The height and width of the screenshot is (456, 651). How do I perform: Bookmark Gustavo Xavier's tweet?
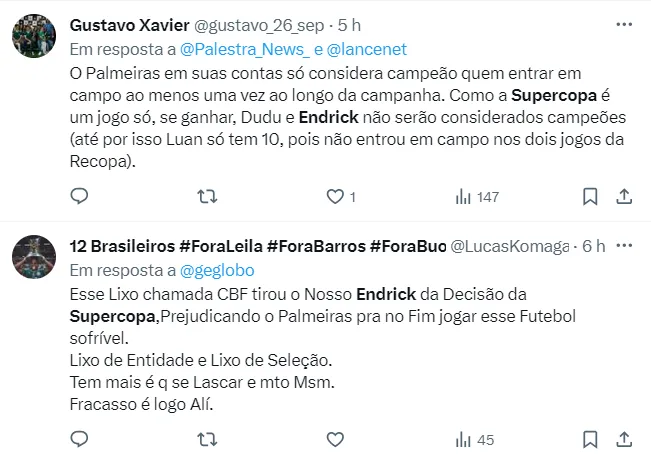point(591,197)
